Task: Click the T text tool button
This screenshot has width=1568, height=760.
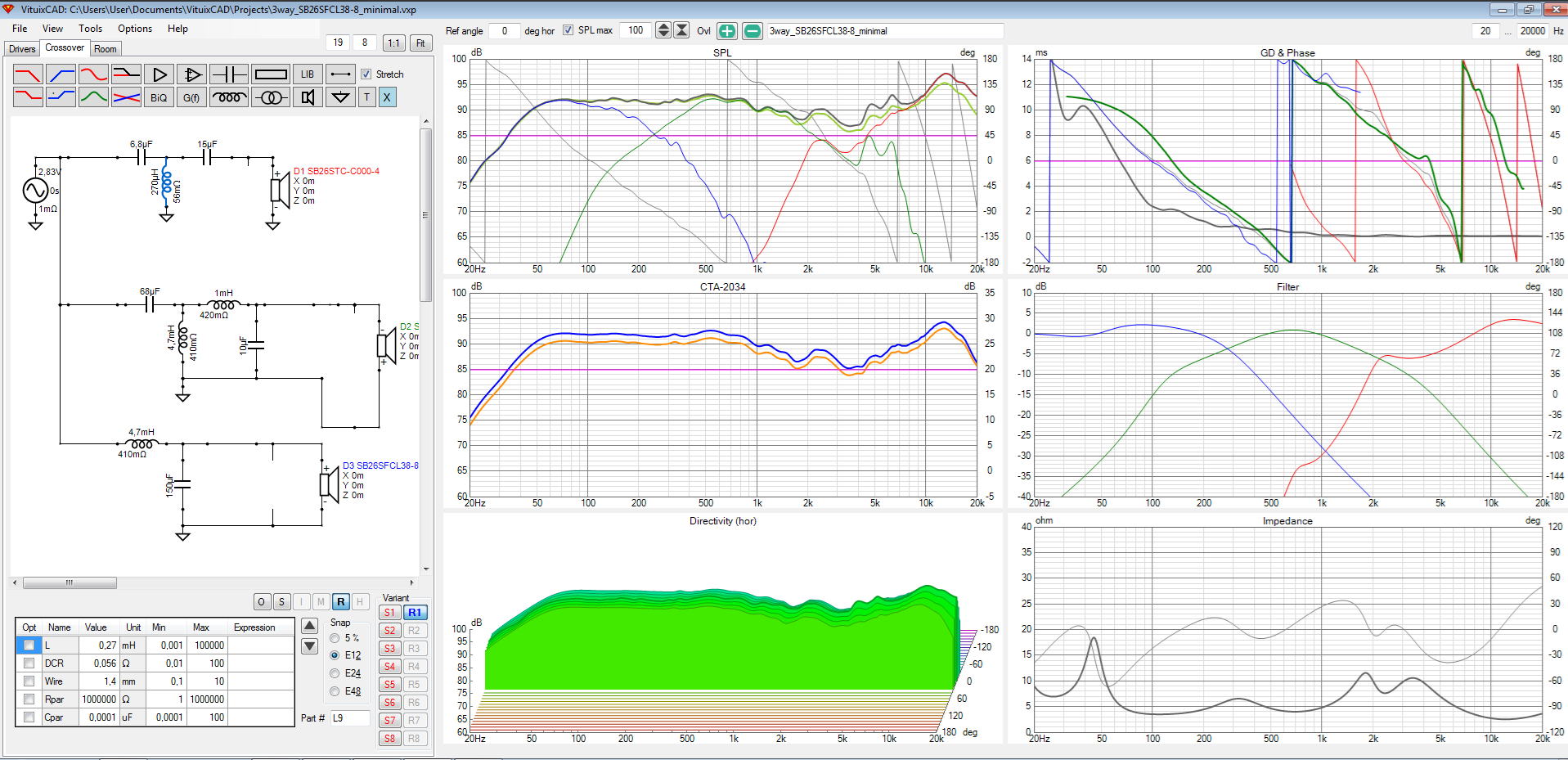Action: (x=367, y=97)
